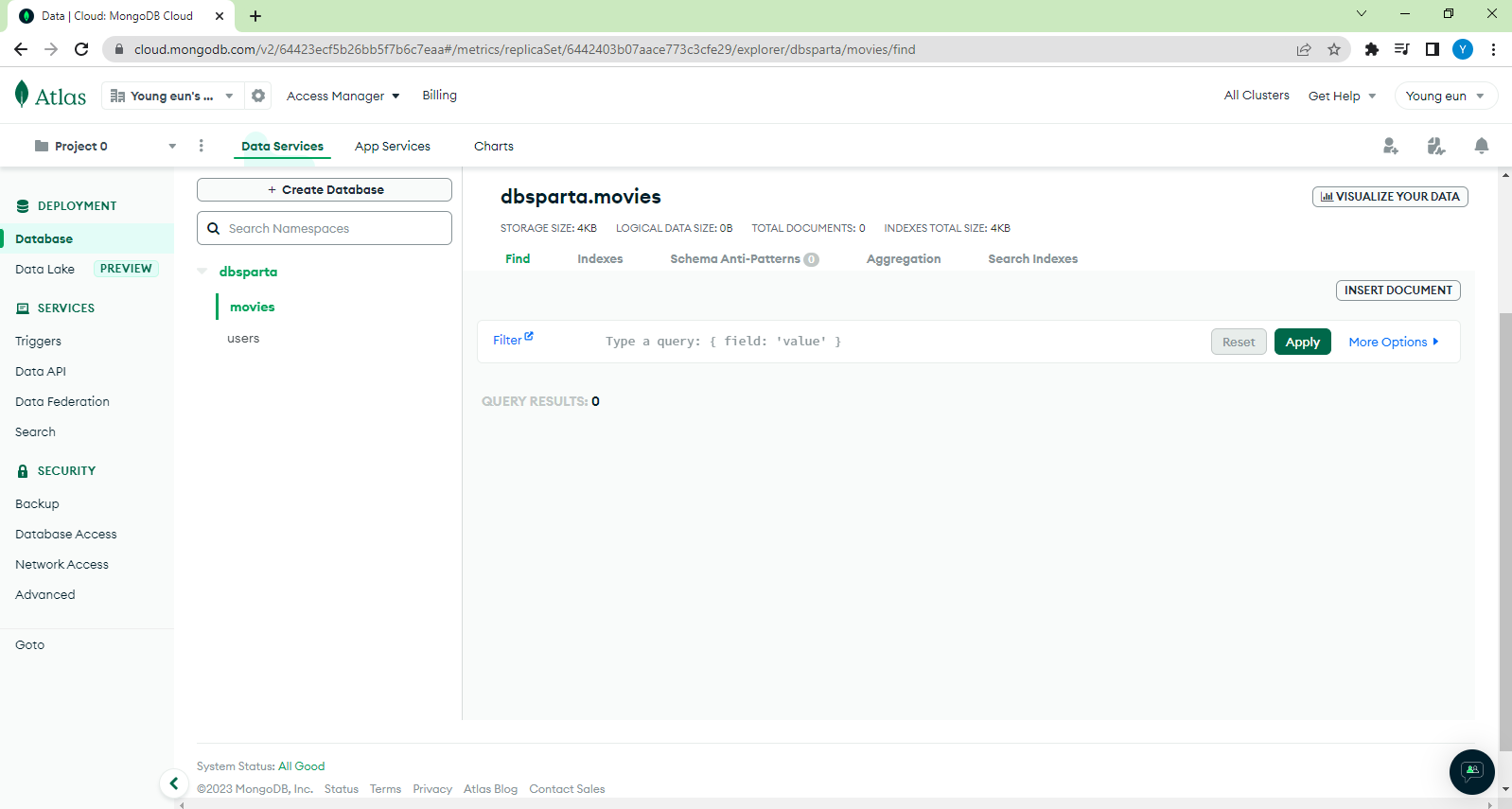Open the Chrome three-dot menu

(x=1493, y=49)
